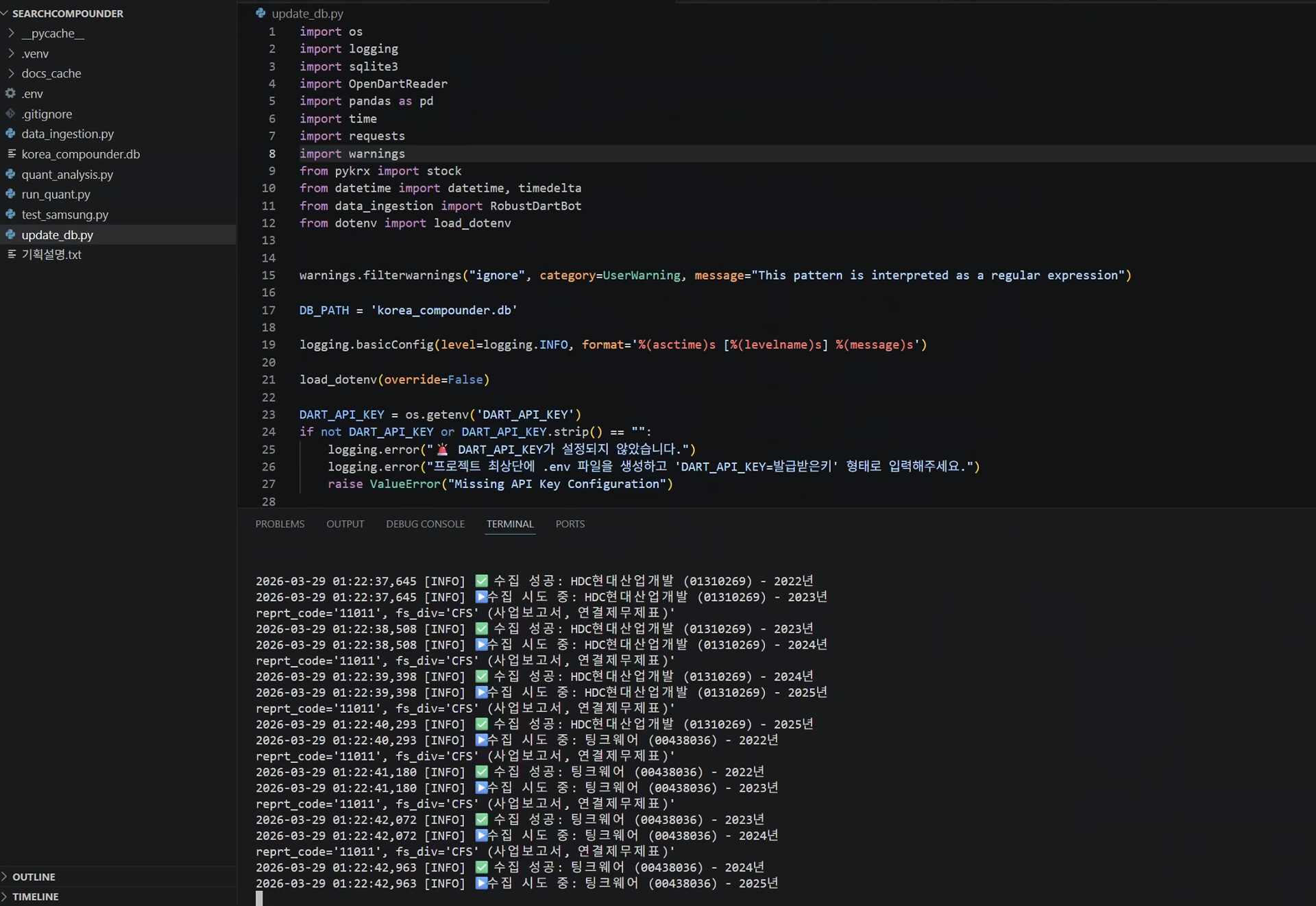This screenshot has height=906, width=1316.
Task: Click the git icon beside .gitignore
Action: 10,114
